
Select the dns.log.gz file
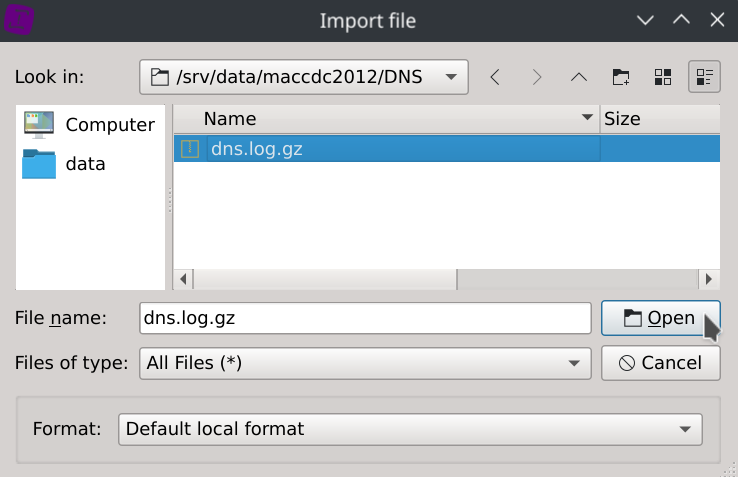click(256, 149)
